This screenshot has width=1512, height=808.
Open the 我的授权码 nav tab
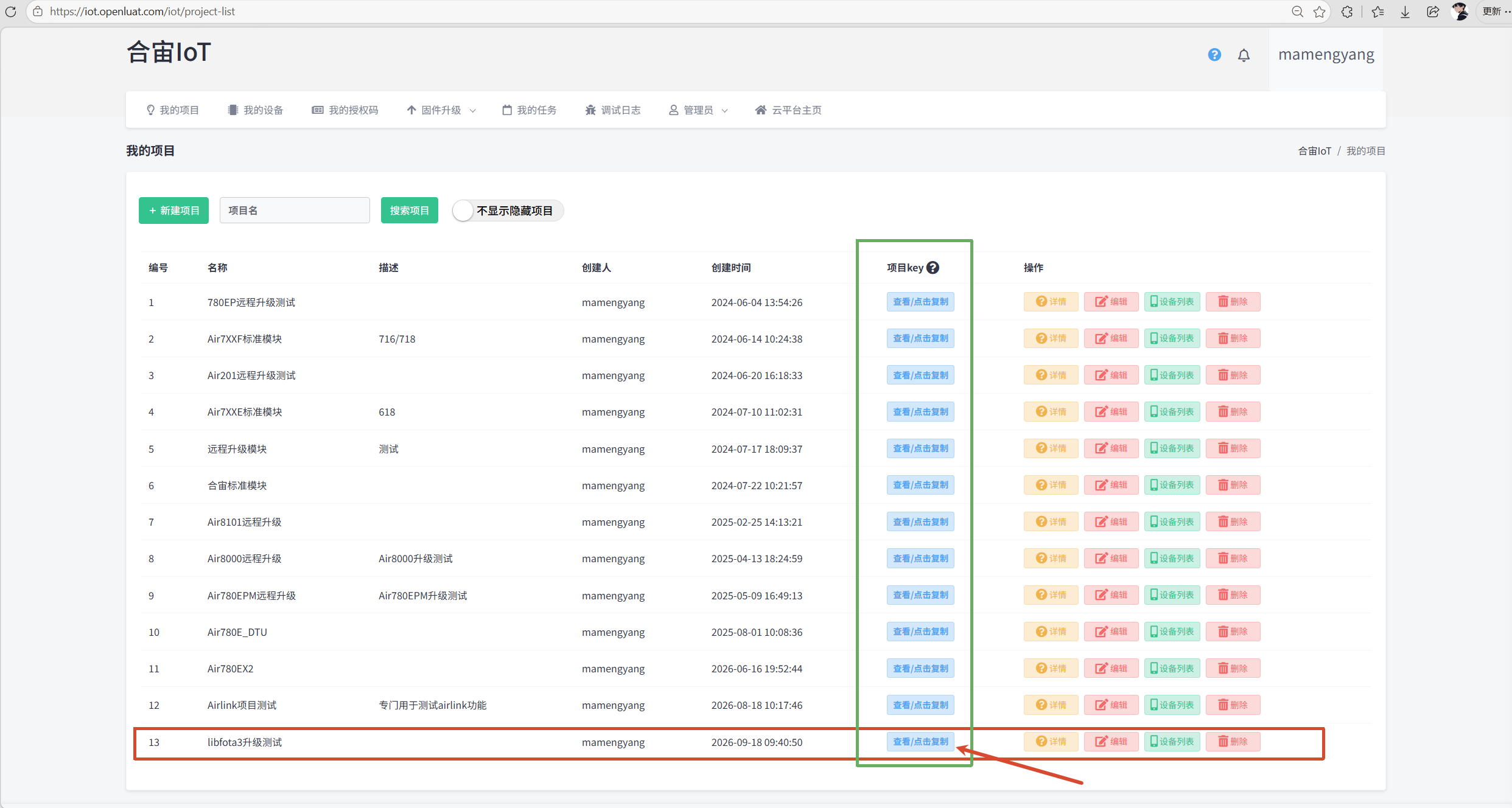pyautogui.click(x=345, y=110)
